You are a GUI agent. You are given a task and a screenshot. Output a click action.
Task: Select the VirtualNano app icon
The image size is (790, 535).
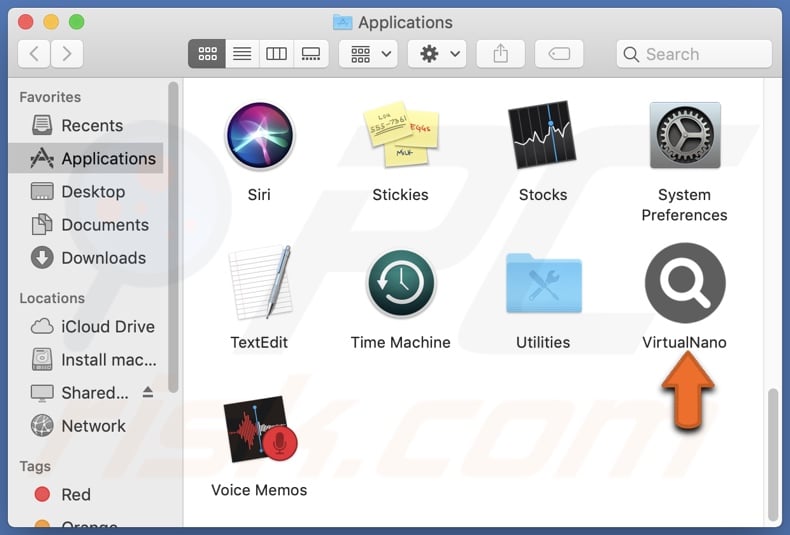coord(685,283)
